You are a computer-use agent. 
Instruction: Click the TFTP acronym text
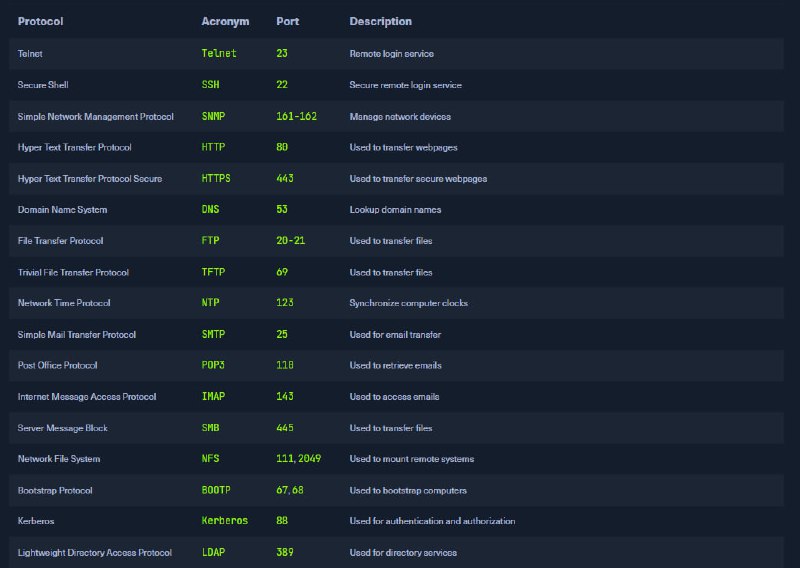pos(213,272)
